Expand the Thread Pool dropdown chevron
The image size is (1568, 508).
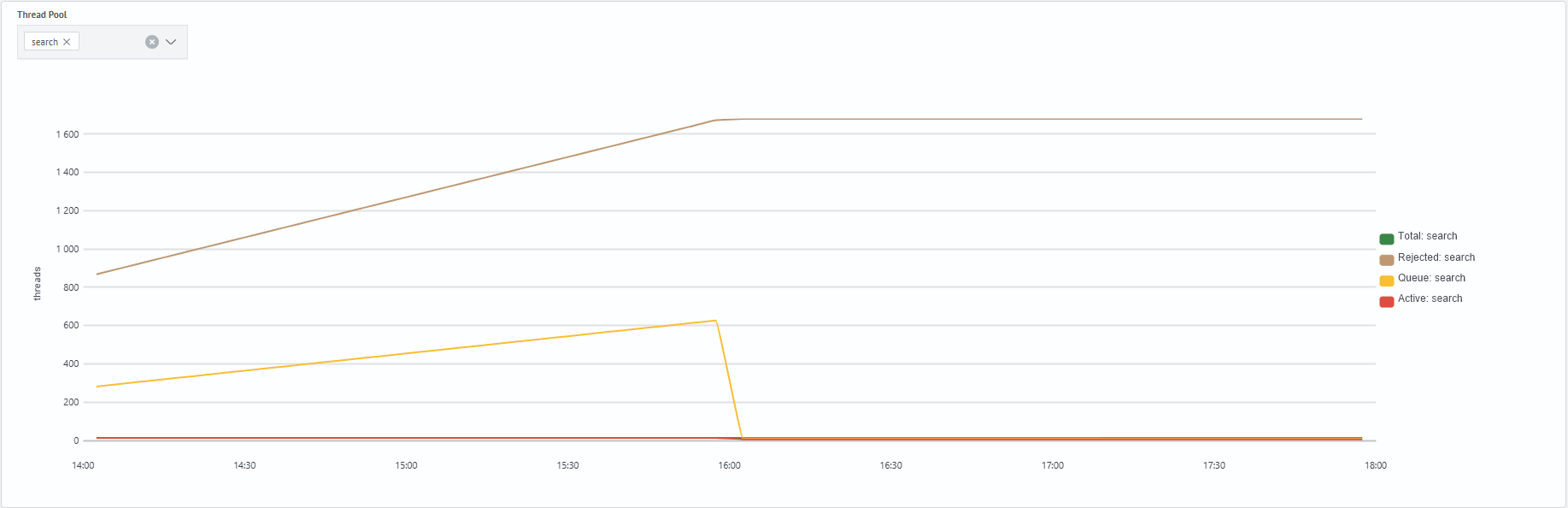click(x=171, y=42)
